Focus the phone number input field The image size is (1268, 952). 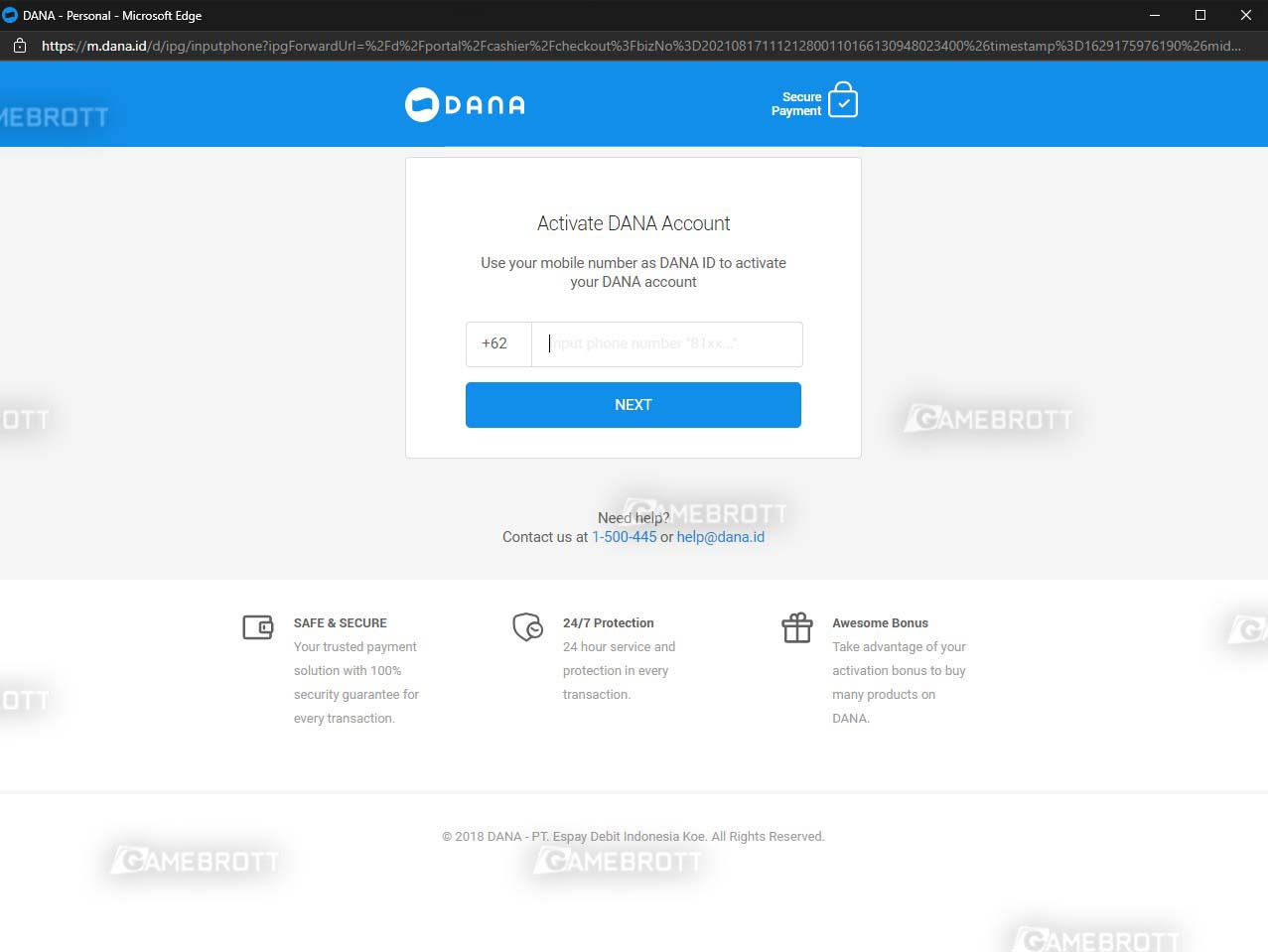[666, 343]
